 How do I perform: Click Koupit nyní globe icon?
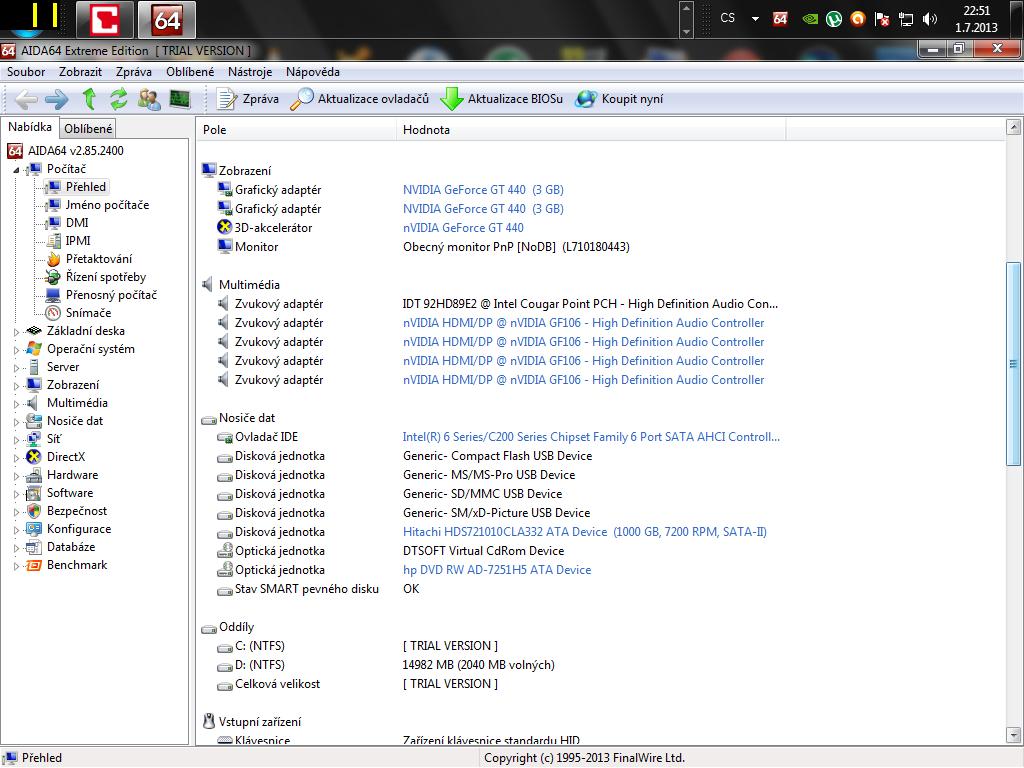coord(586,98)
